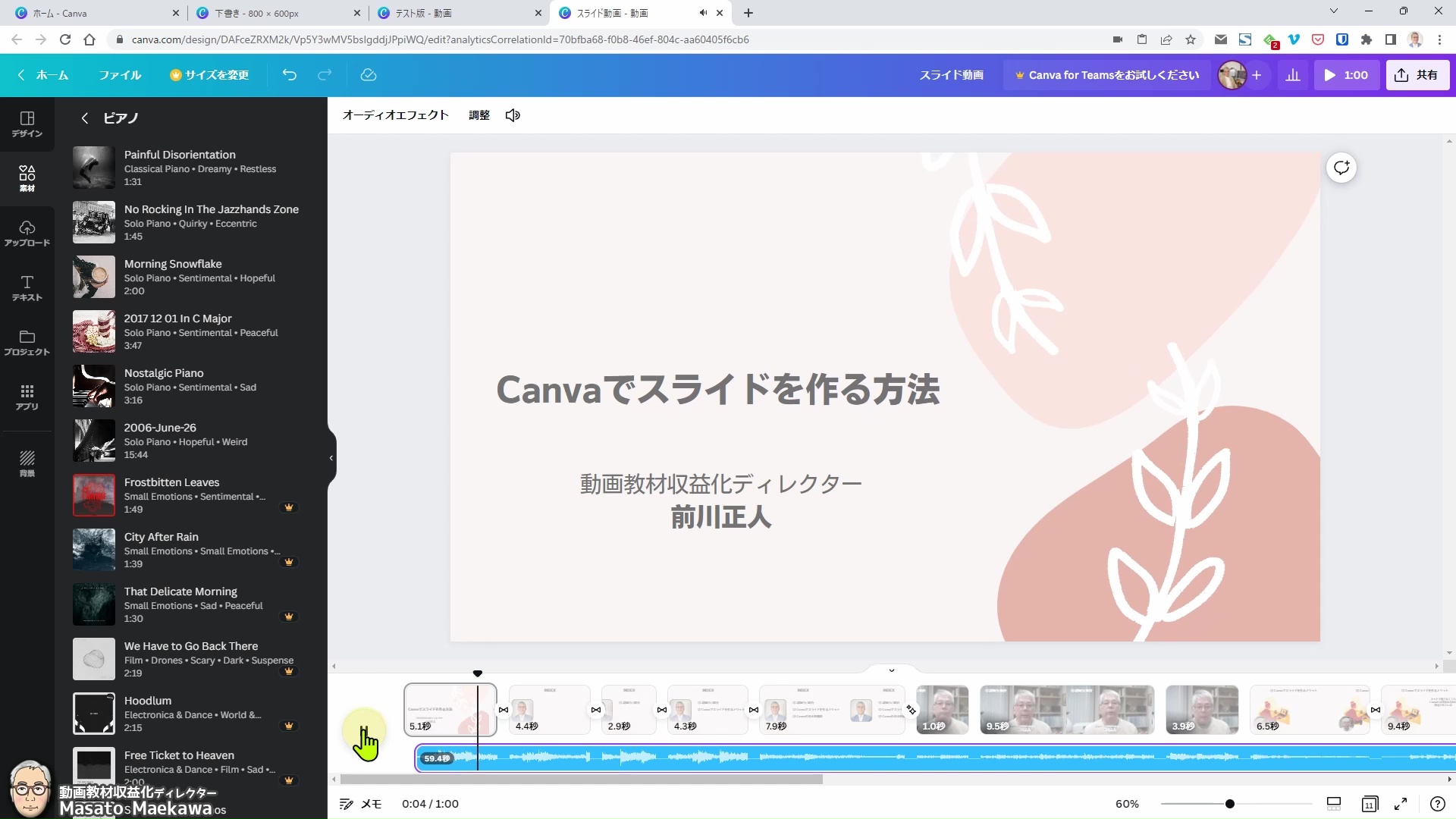This screenshot has width=1456, height=819.
Task: Play the presentation with 1:00 button
Action: [1346, 75]
